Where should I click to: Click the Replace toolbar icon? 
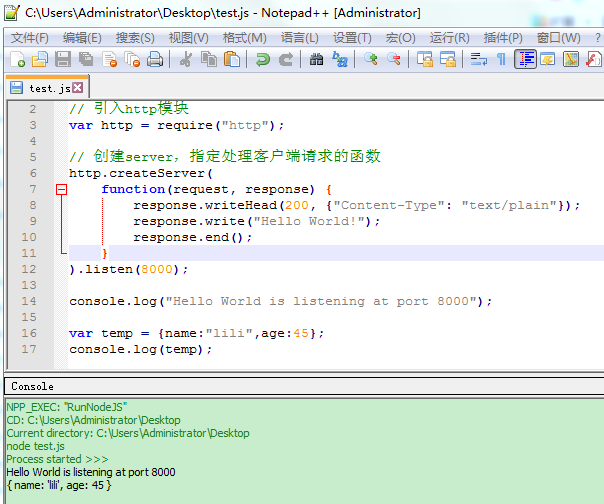click(340, 59)
